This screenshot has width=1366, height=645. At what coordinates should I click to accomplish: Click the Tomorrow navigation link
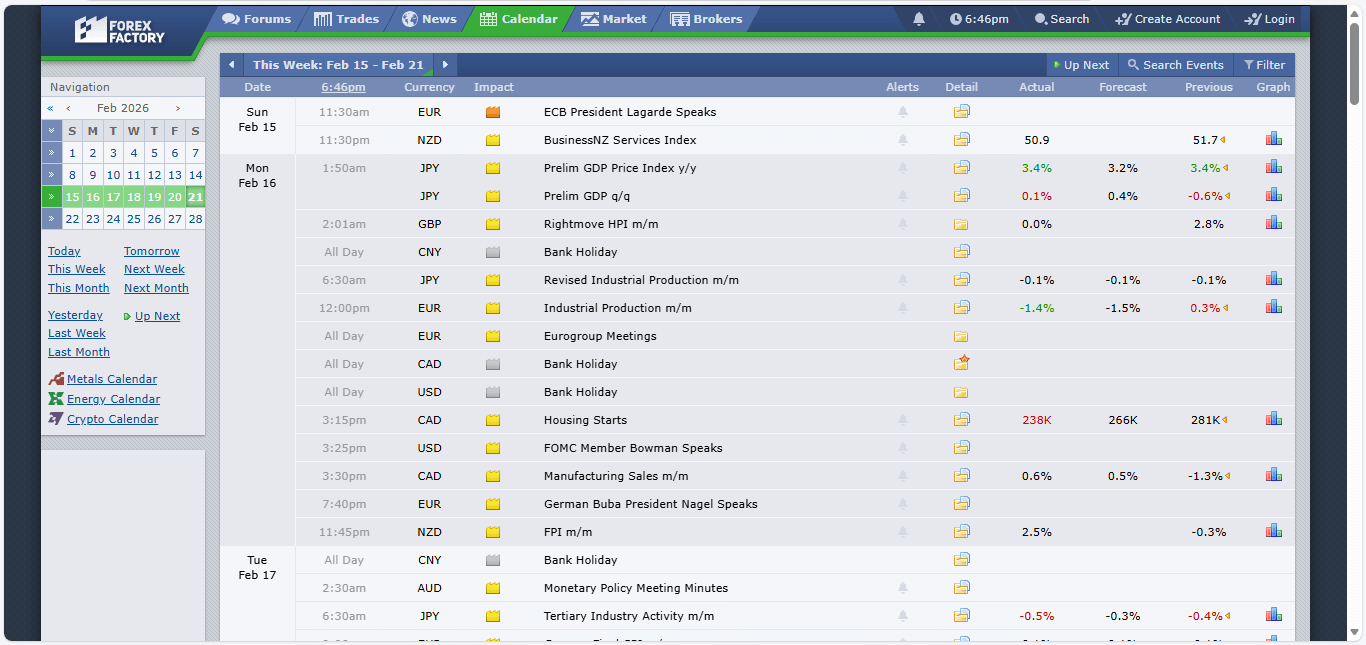[152, 251]
